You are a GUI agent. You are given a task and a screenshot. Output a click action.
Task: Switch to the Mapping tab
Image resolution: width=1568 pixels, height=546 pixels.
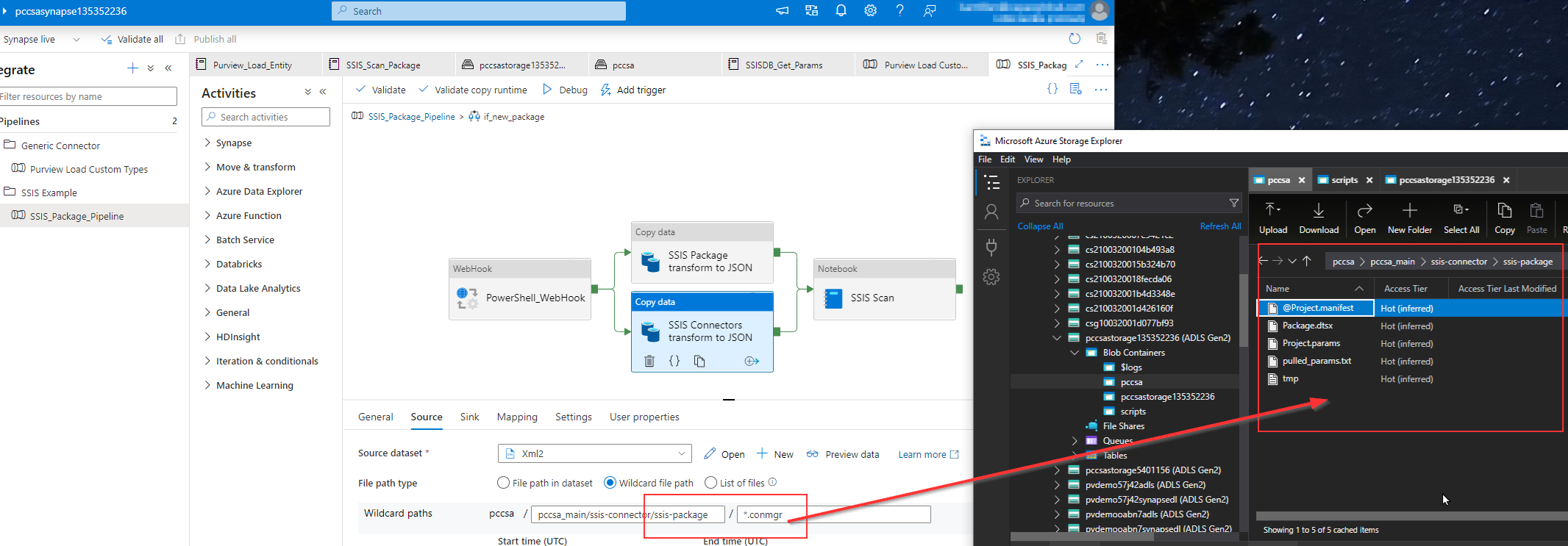tap(517, 417)
